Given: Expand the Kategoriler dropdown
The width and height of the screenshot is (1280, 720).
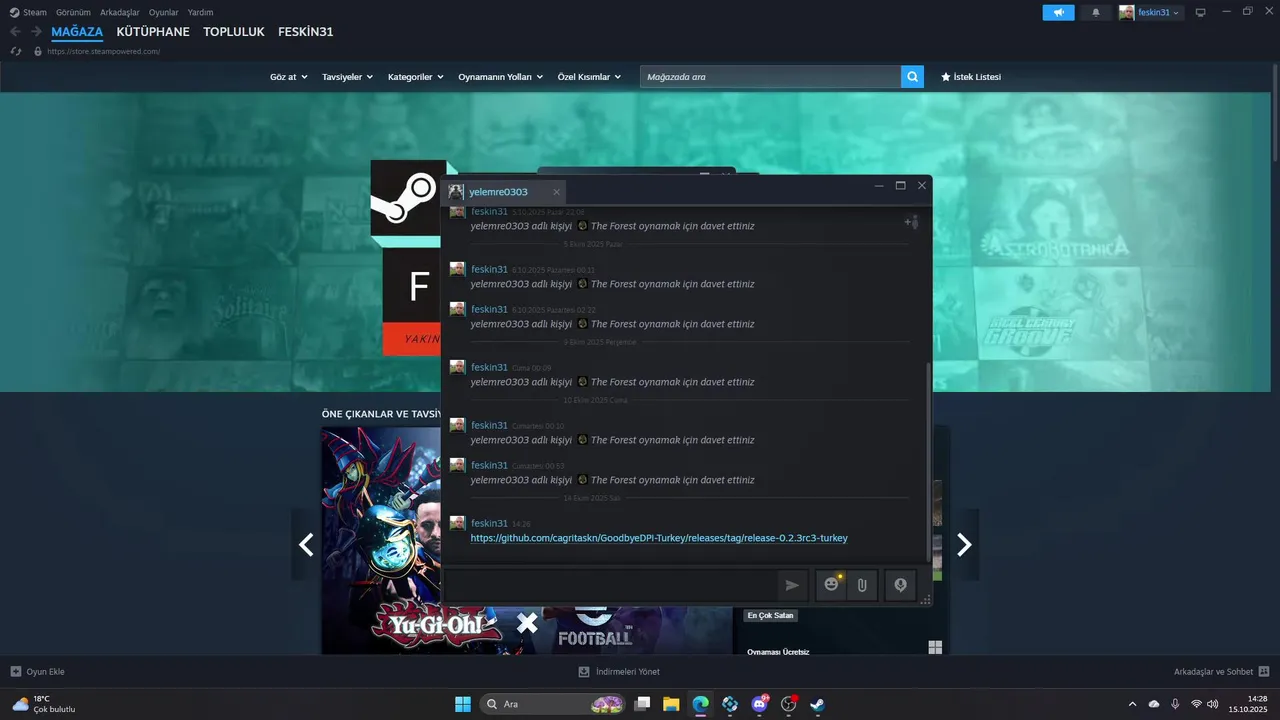Looking at the screenshot, I should pyautogui.click(x=415, y=77).
